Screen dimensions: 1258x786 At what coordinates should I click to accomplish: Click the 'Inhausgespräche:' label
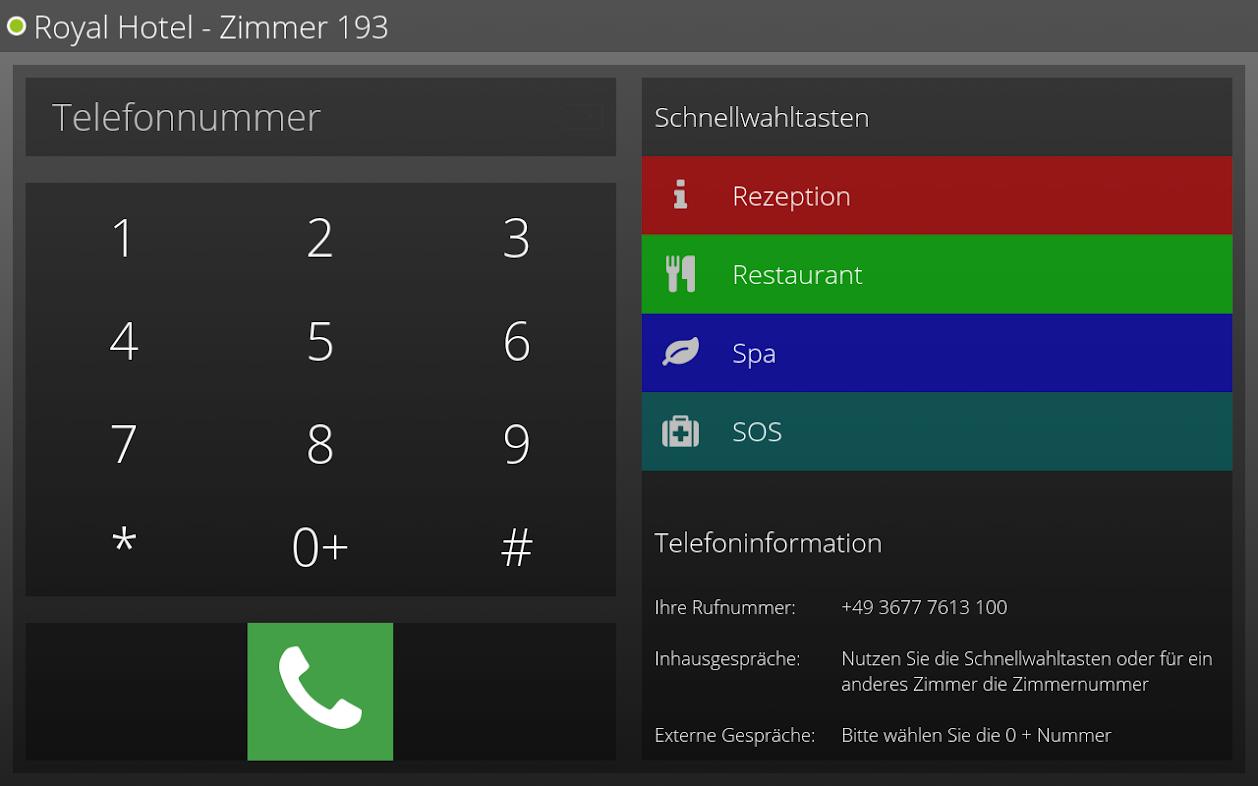click(x=727, y=659)
